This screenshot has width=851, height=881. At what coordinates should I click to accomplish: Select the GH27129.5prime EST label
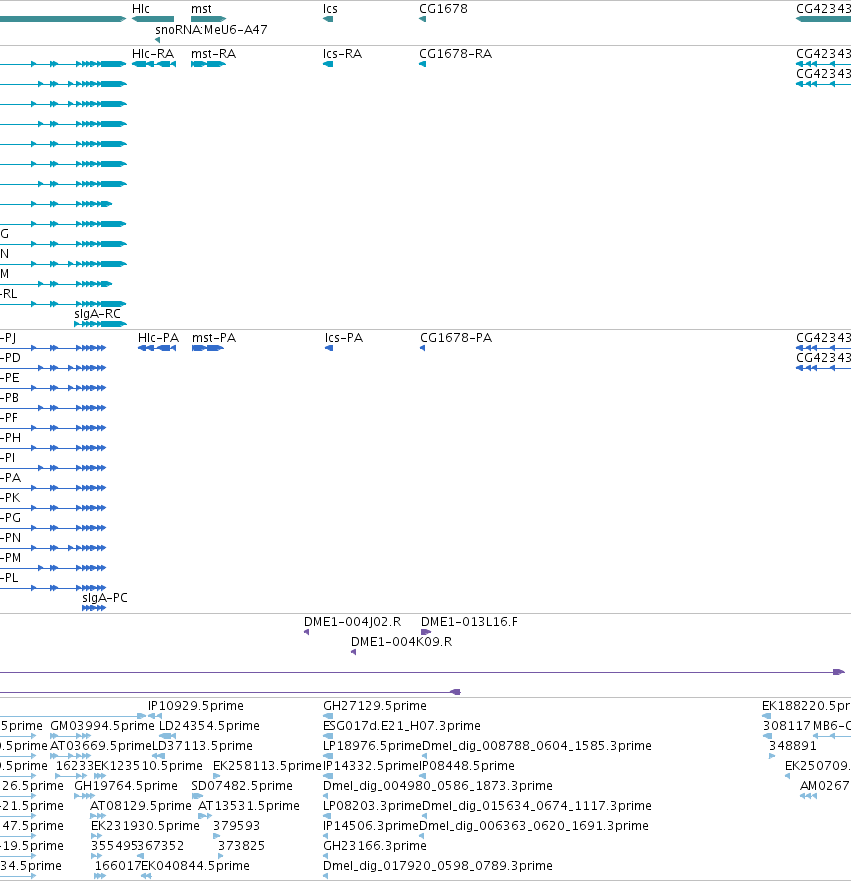(375, 706)
